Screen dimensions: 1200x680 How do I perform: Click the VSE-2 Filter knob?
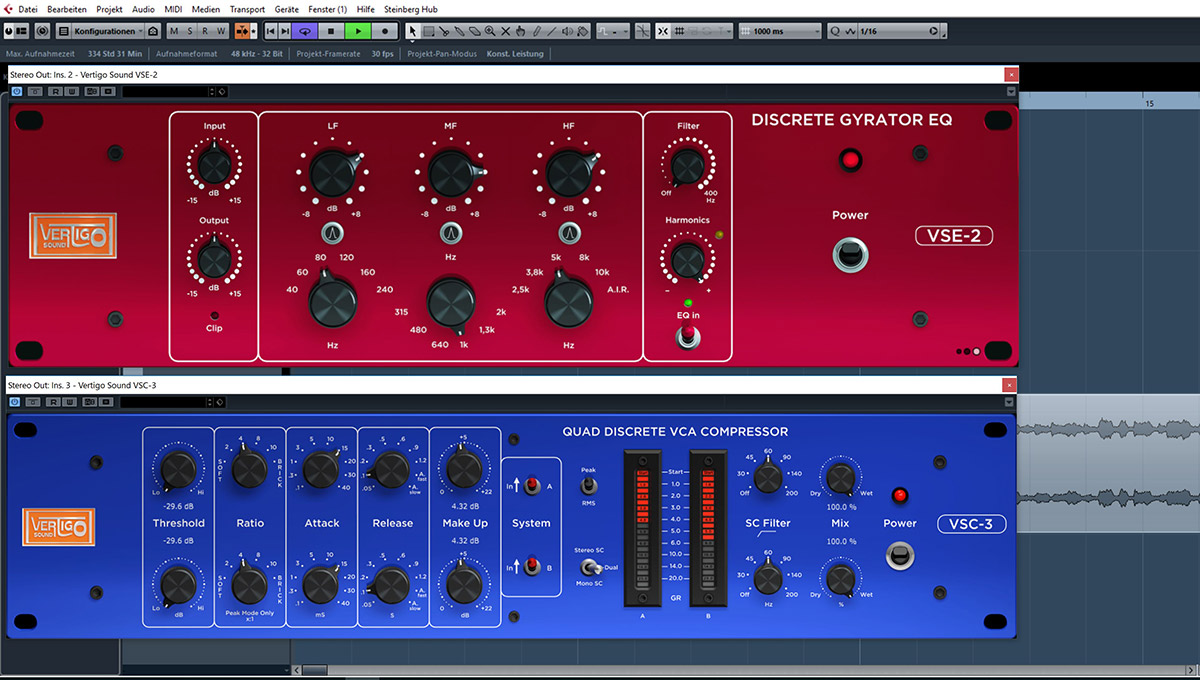tap(688, 166)
